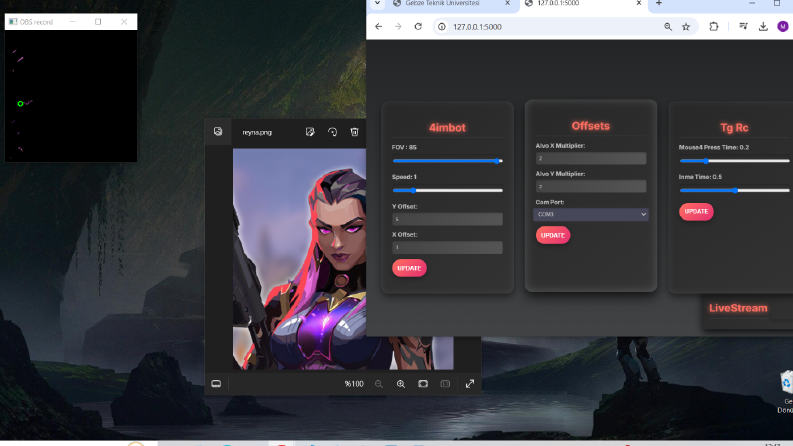Viewport: 793px width, 446px height.
Task: Click UPDATE in the 4imbot card
Action: (x=409, y=268)
